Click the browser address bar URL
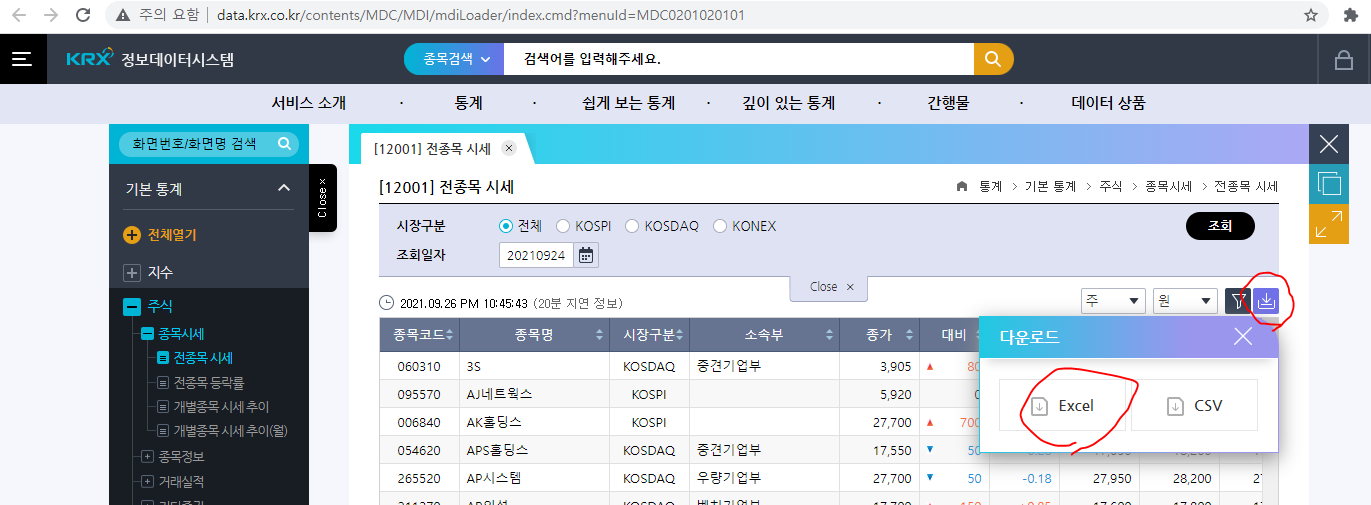1371x505 pixels. [x=480, y=15]
